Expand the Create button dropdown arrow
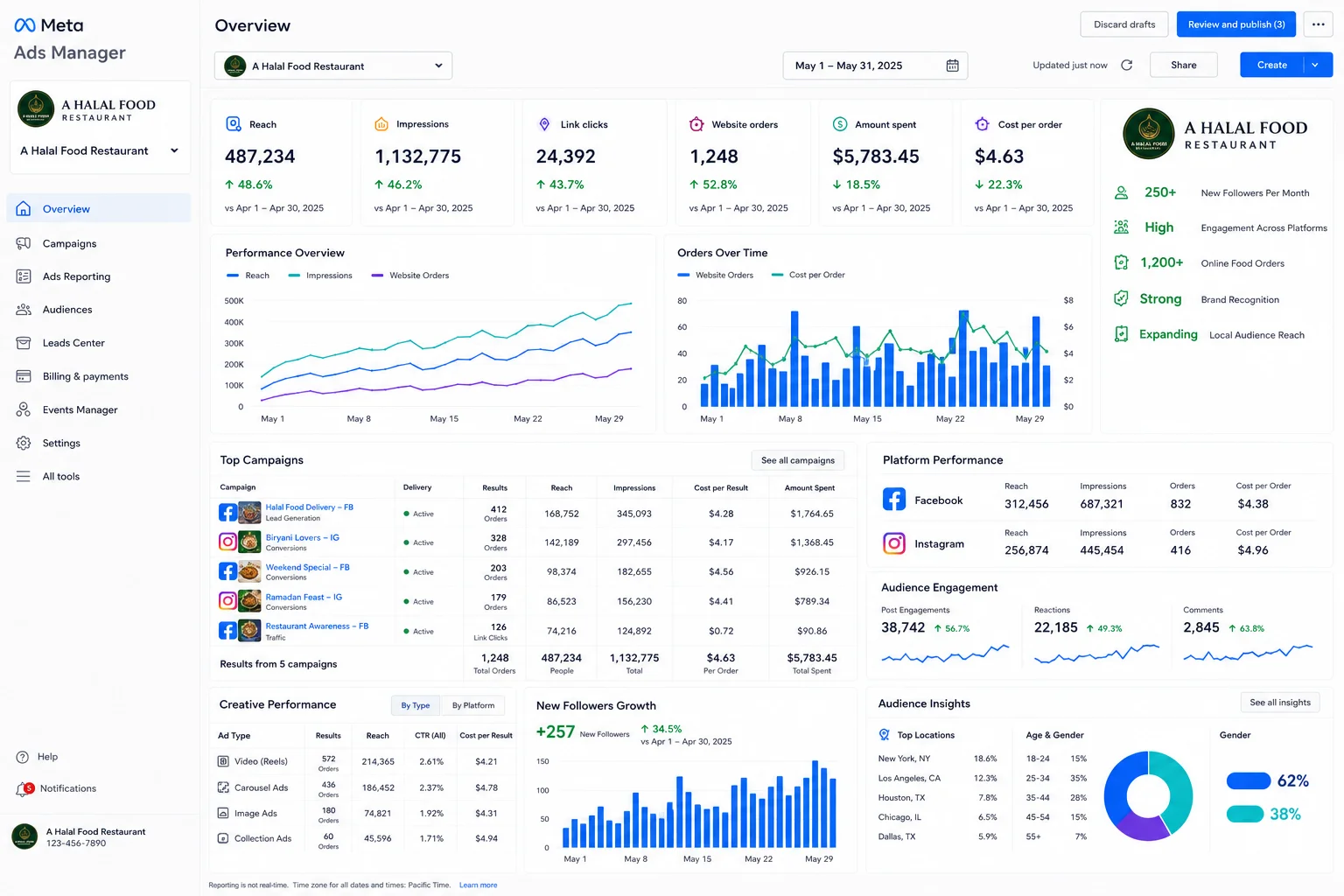The image size is (1344, 896). tap(1315, 65)
